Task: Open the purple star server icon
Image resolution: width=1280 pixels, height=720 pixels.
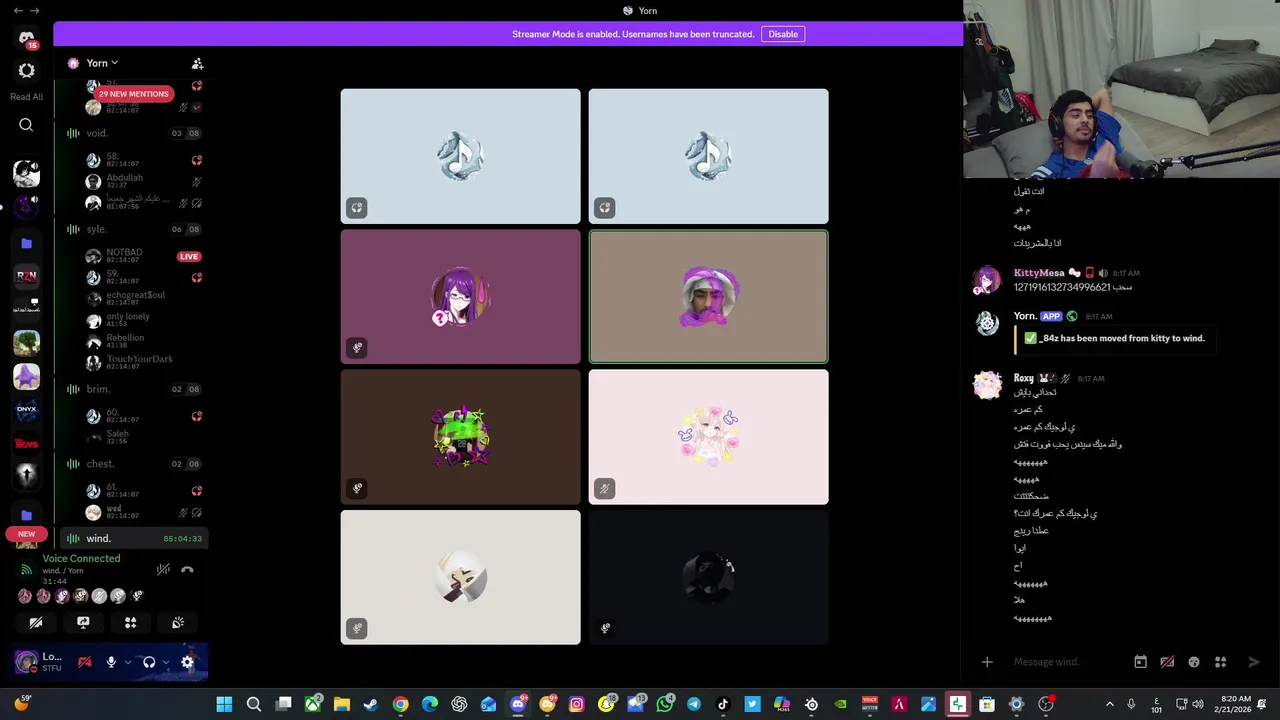Action: [27, 376]
